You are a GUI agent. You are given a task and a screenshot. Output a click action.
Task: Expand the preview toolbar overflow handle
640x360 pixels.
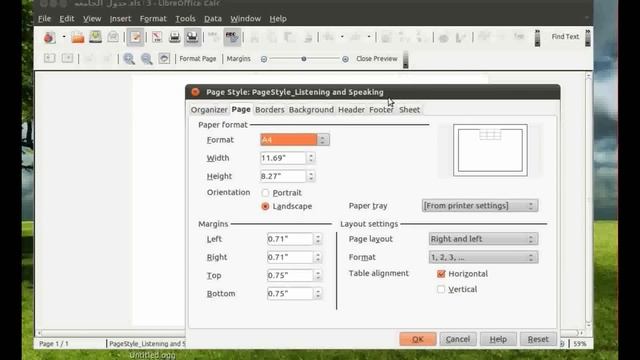pos(405,60)
